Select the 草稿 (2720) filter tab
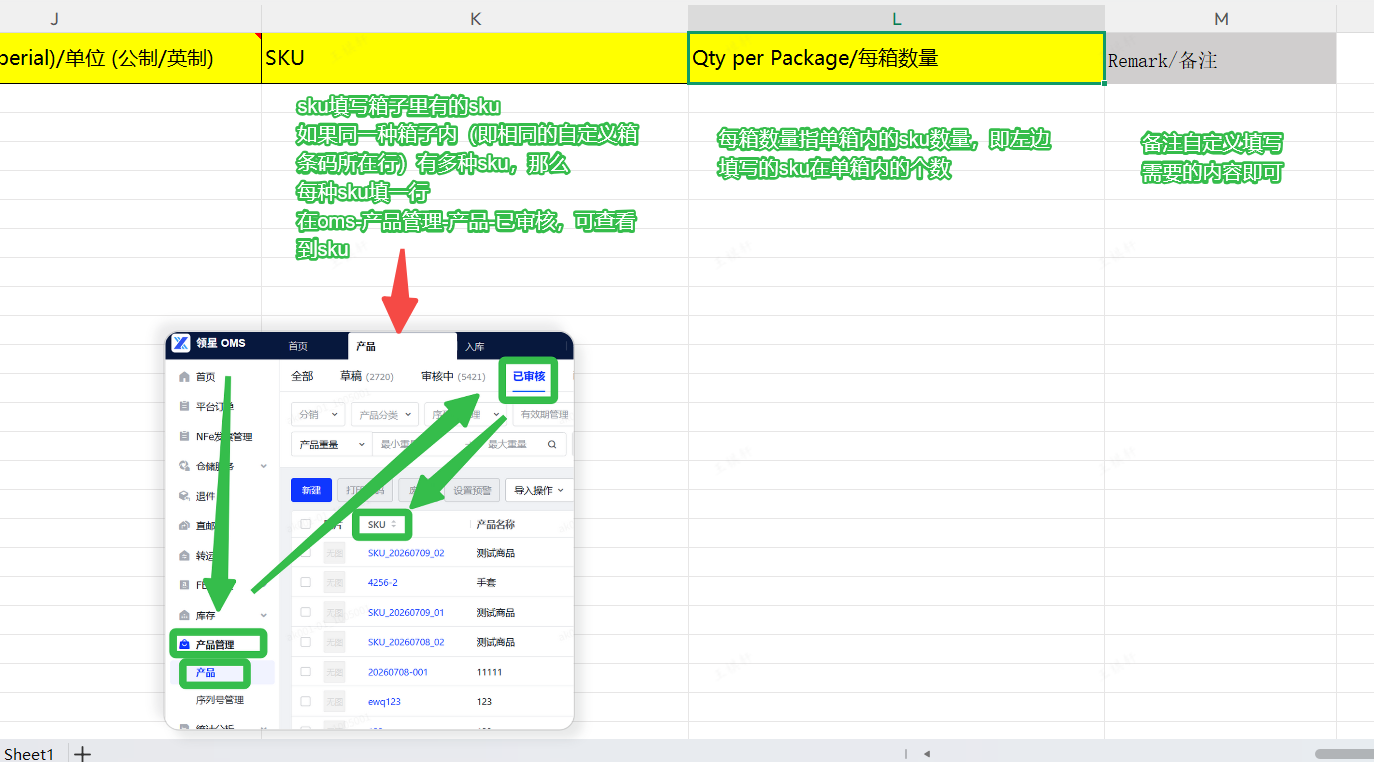The height and width of the screenshot is (762, 1374). pyautogui.click(x=367, y=376)
